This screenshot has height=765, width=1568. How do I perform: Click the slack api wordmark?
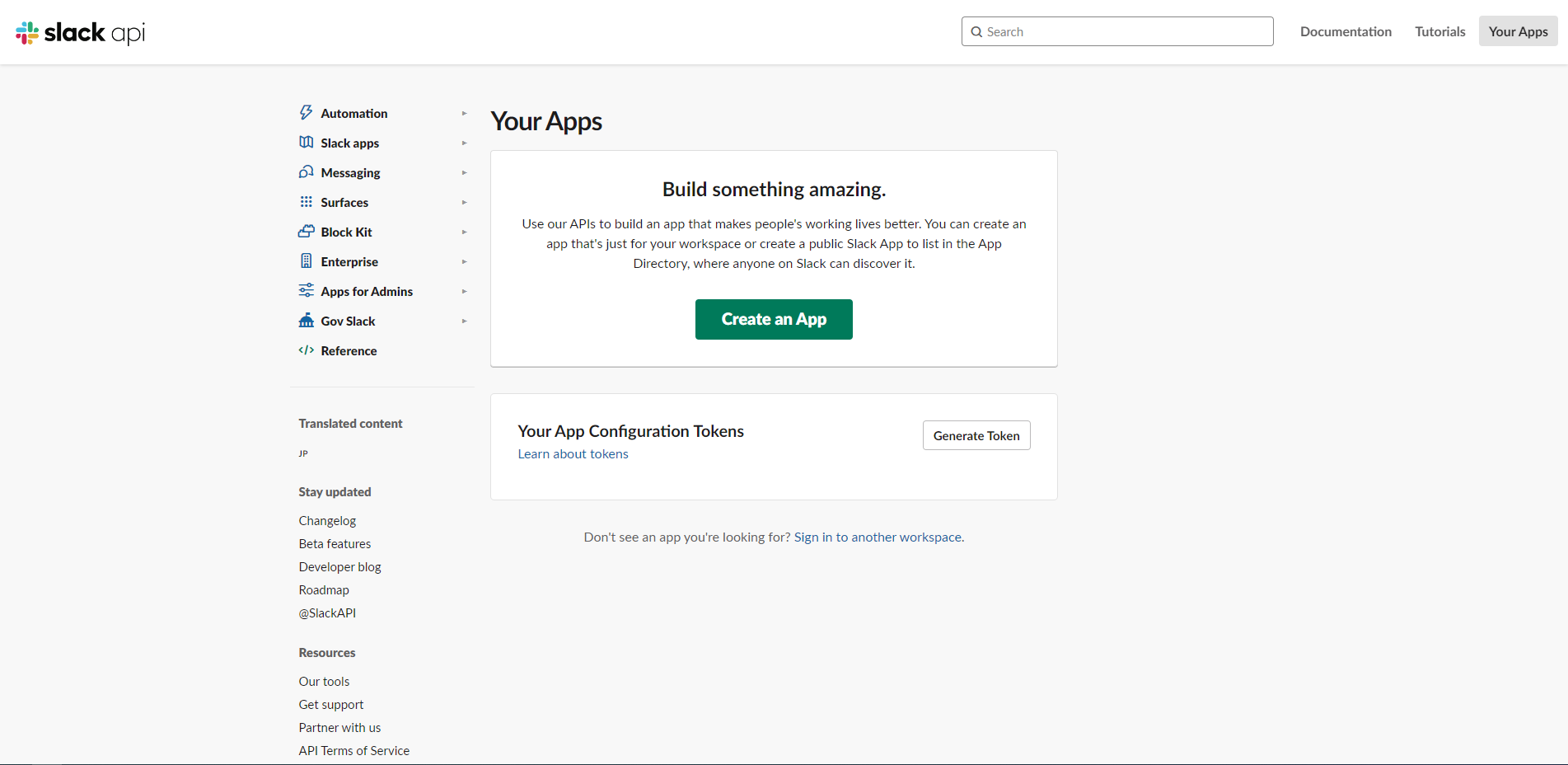coord(95,32)
